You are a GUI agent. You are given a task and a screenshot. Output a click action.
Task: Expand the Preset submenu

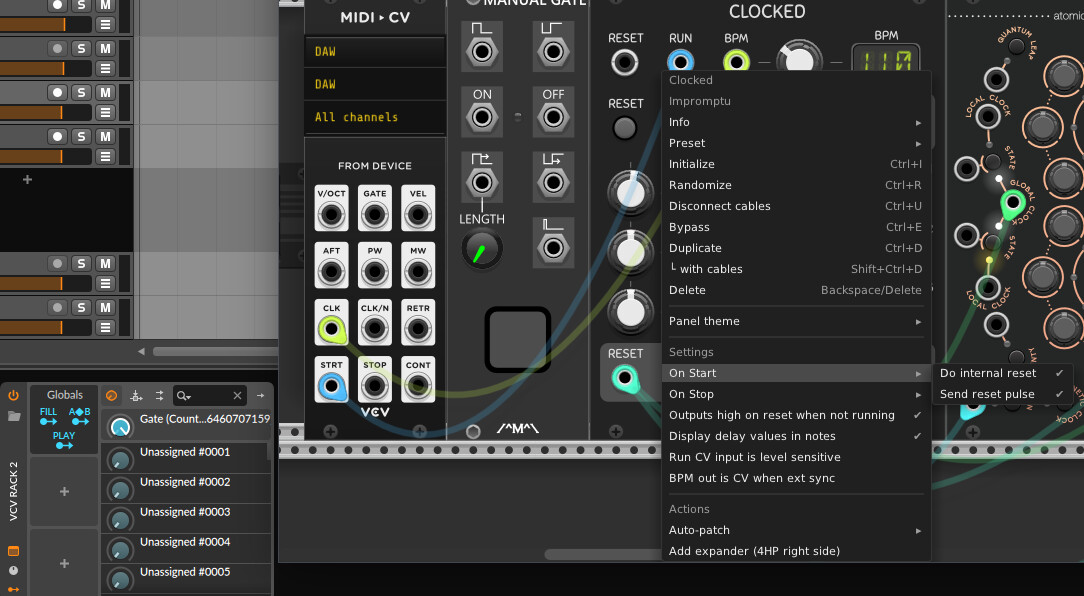[x=796, y=143]
